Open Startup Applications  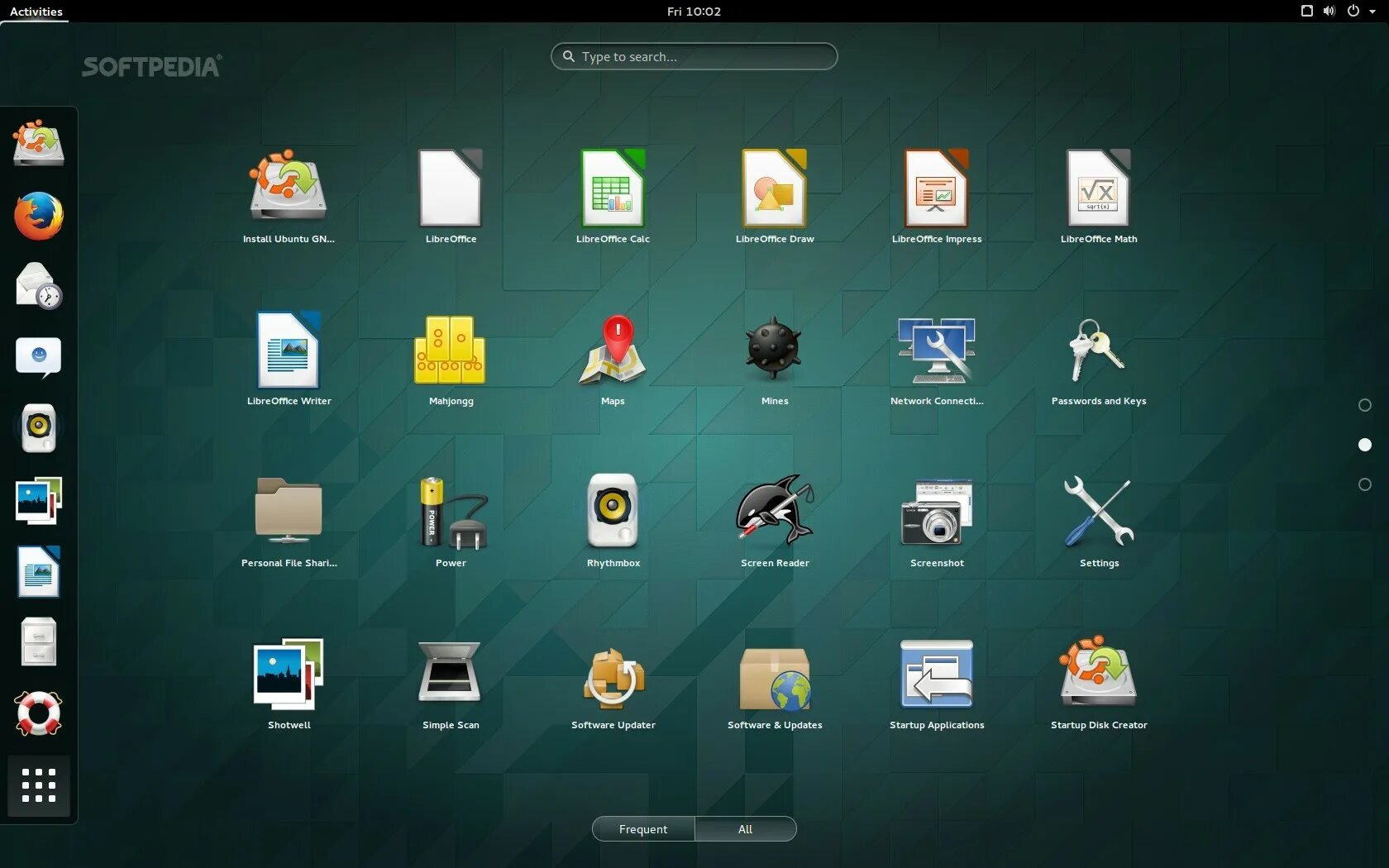coord(937,682)
